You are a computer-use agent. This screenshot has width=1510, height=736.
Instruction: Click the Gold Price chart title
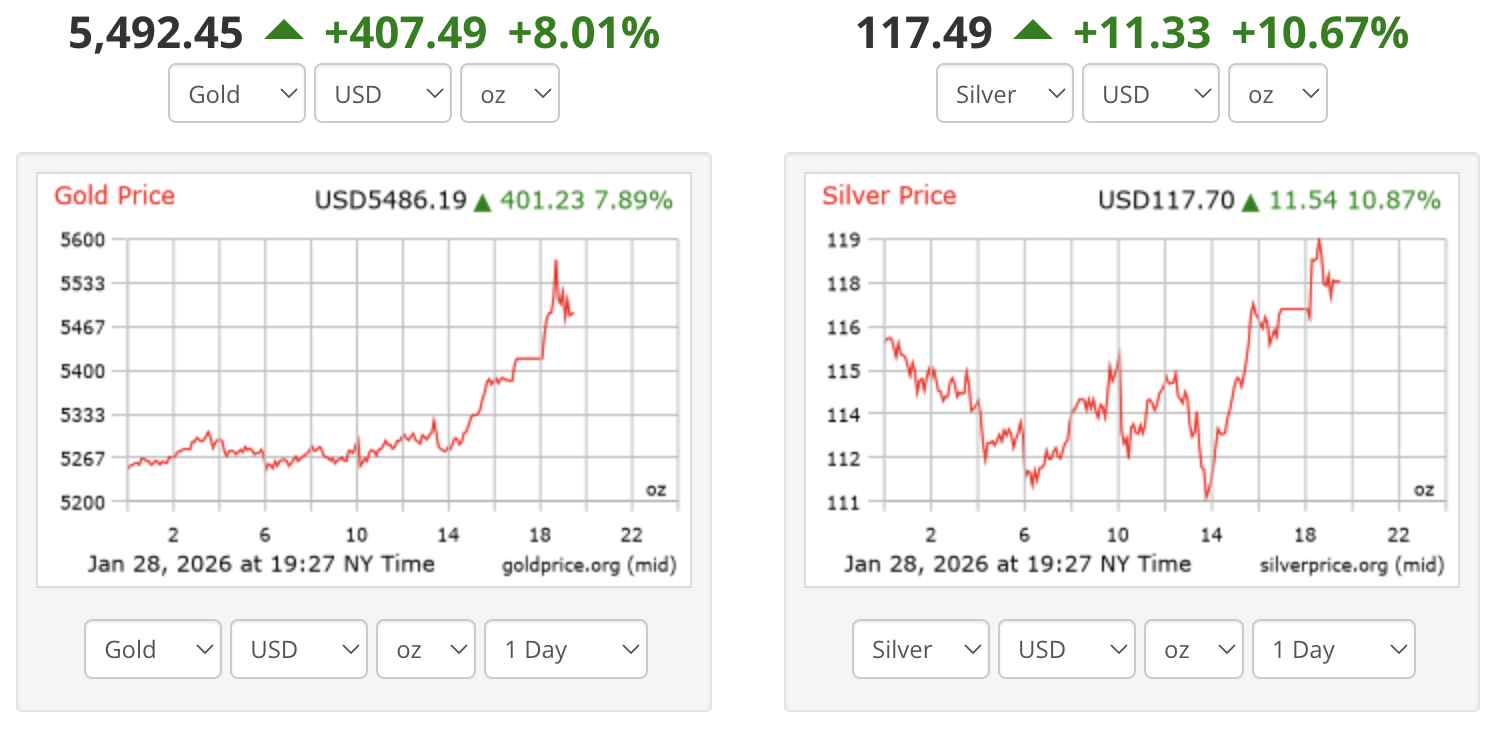click(x=114, y=196)
